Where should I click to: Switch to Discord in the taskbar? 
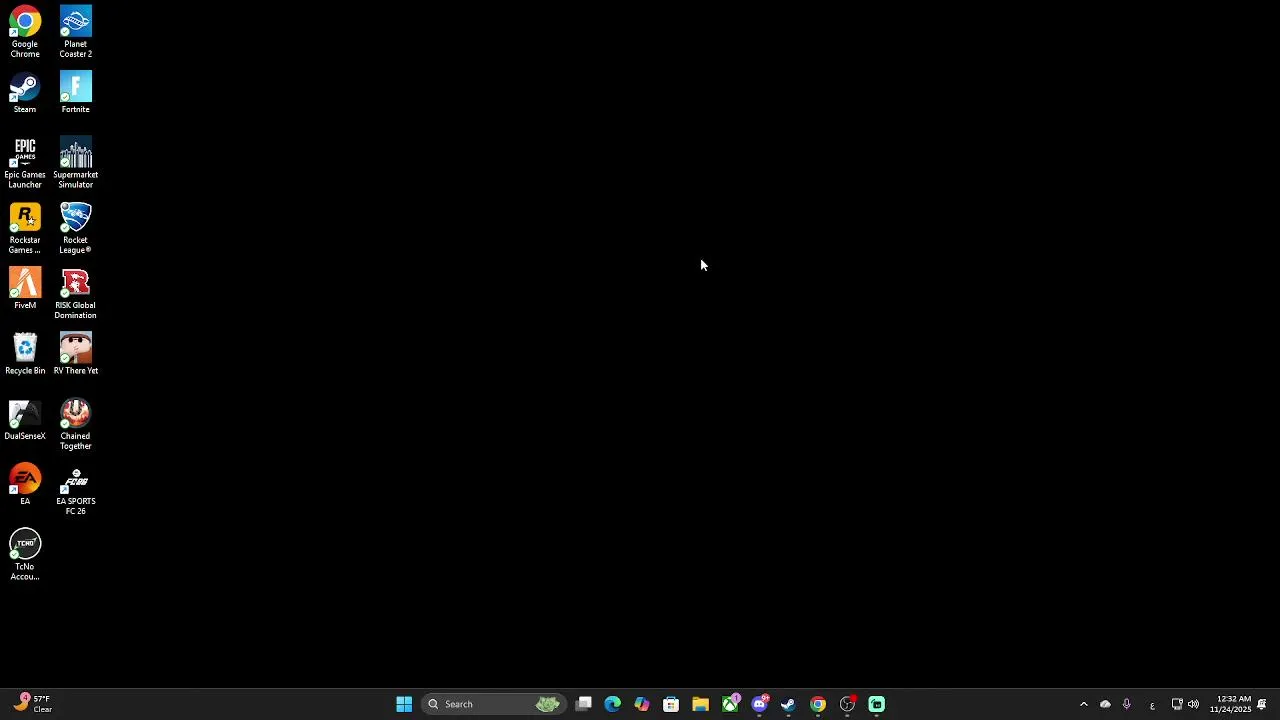pos(759,704)
